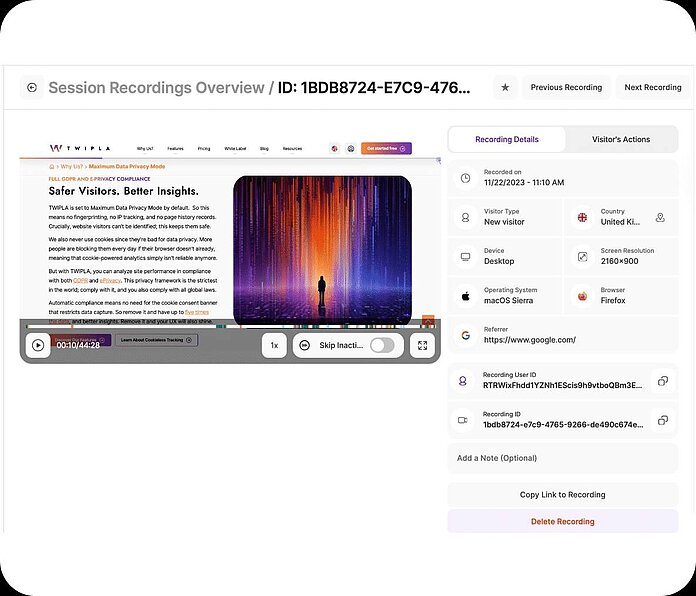Click the Add a Note field
Screen dimensions: 696x596
[562, 458]
